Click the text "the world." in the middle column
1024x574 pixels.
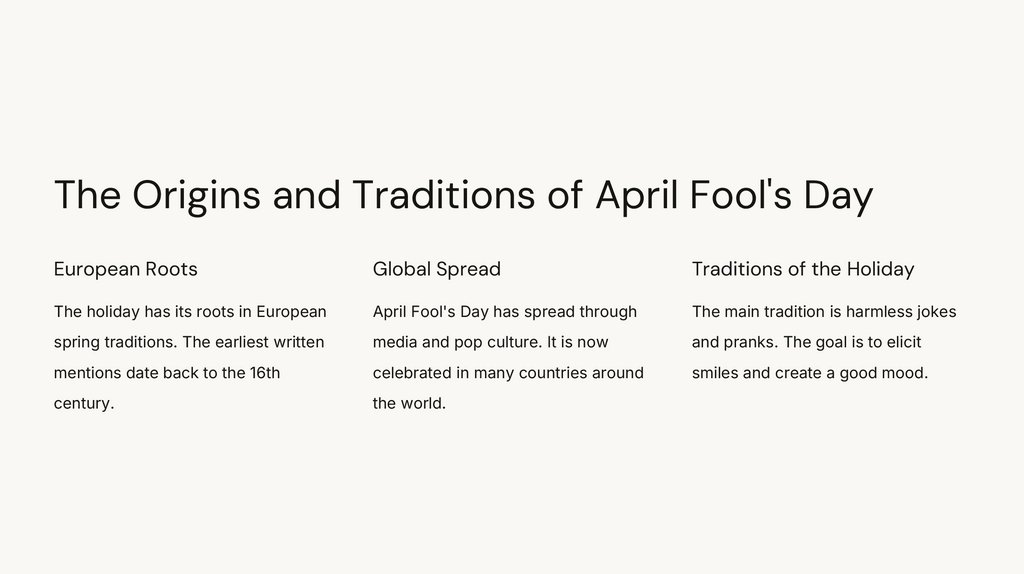(x=409, y=404)
